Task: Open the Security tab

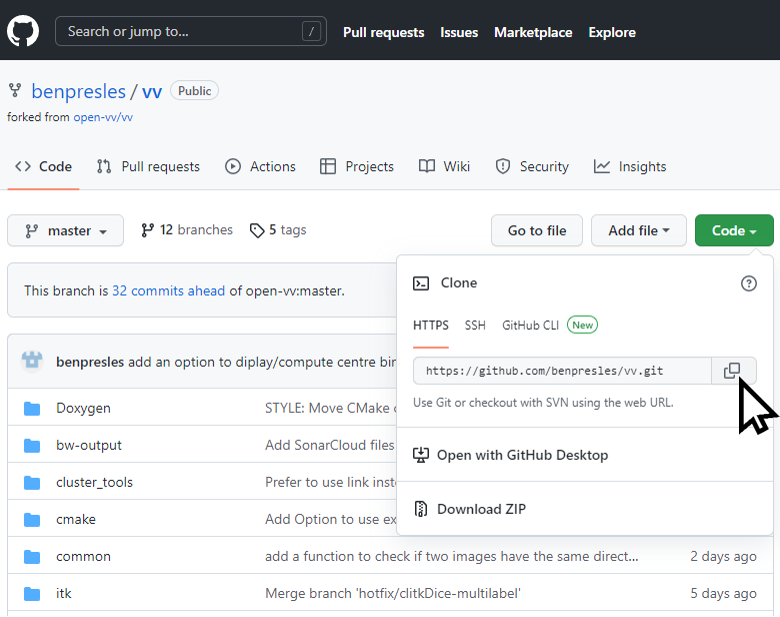Action: click(532, 167)
